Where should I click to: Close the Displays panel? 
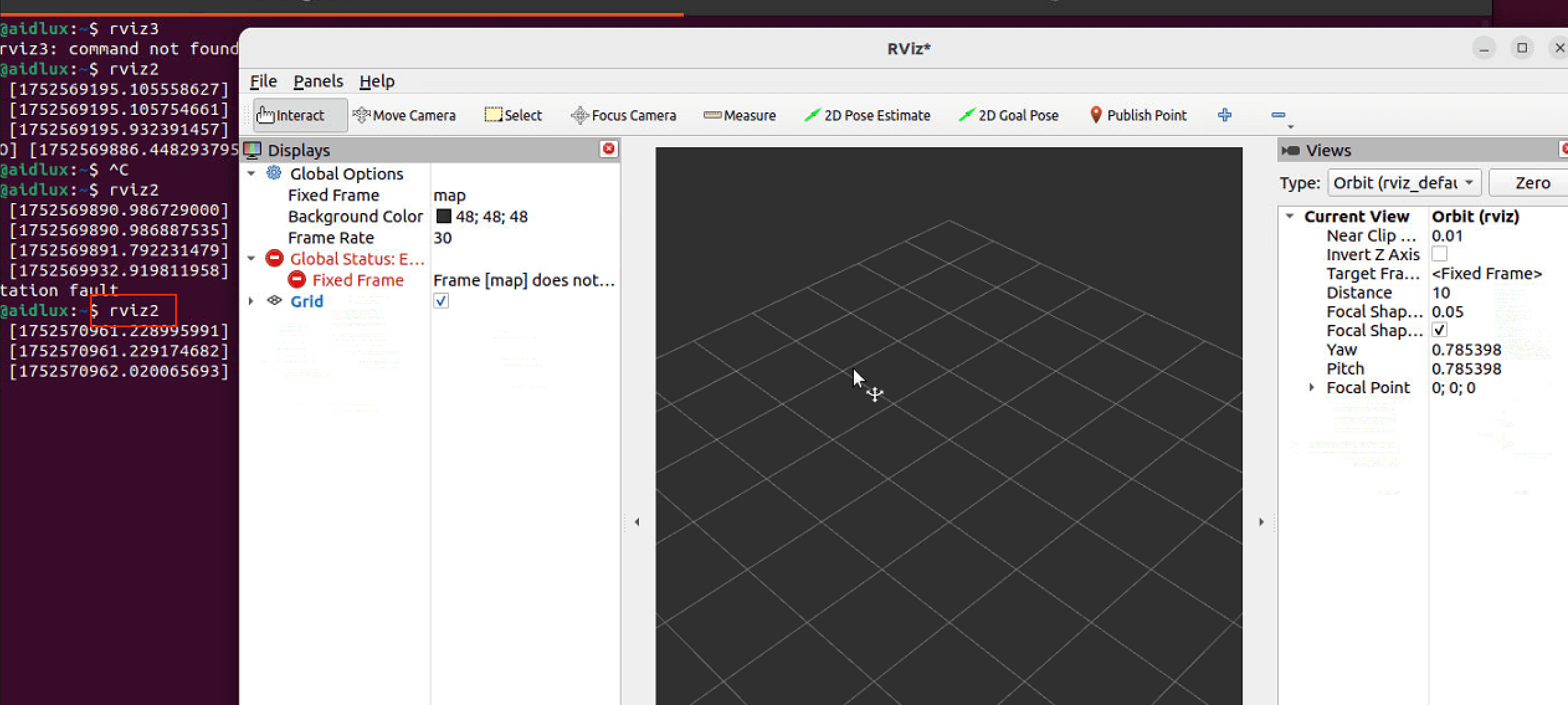(x=609, y=148)
